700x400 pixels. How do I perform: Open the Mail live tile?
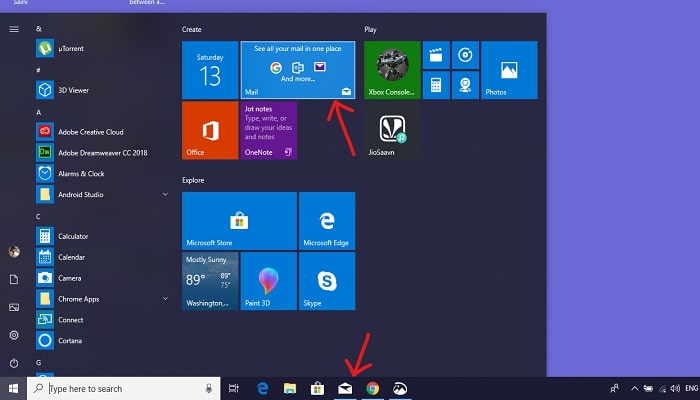click(x=298, y=70)
